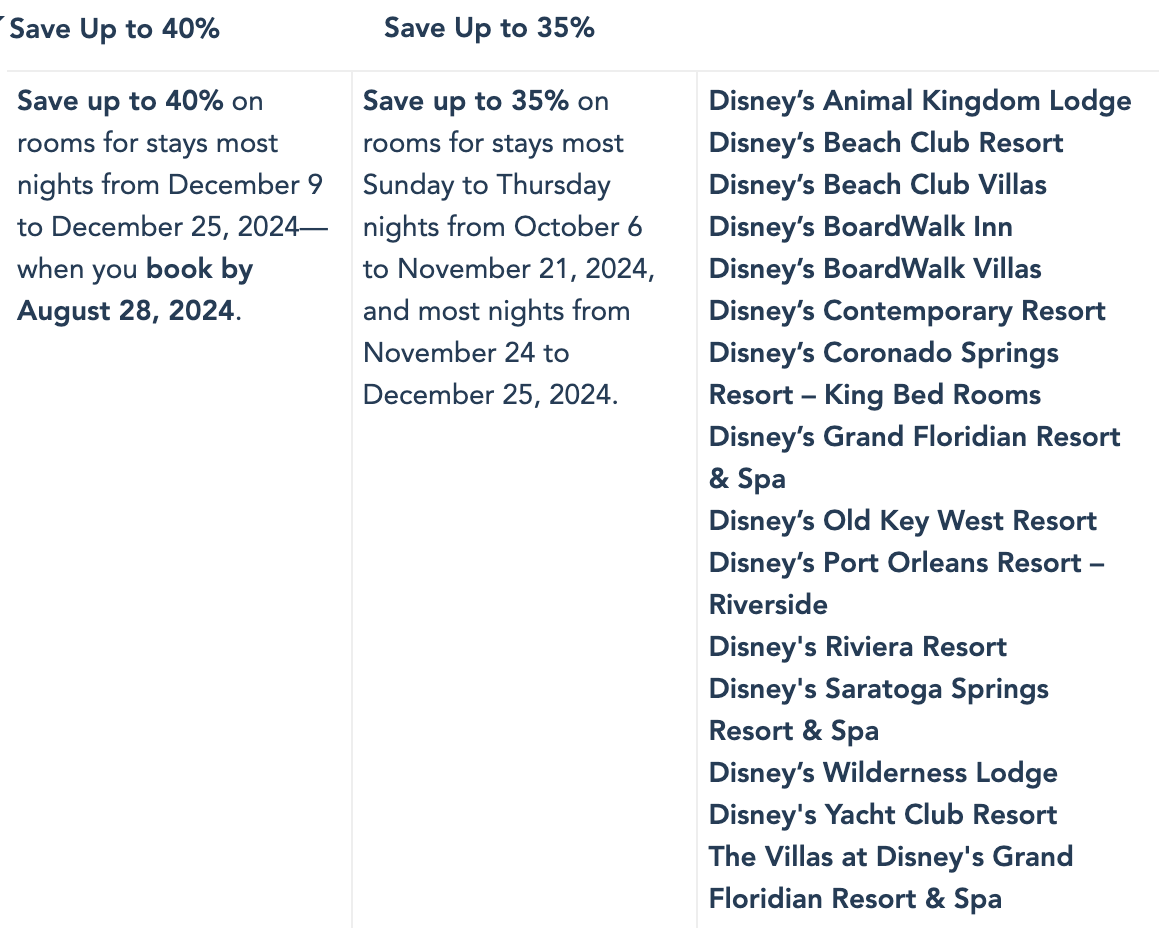Visit Disney's BoardWalk Inn page
The width and height of the screenshot is (1170, 948).
(x=860, y=227)
